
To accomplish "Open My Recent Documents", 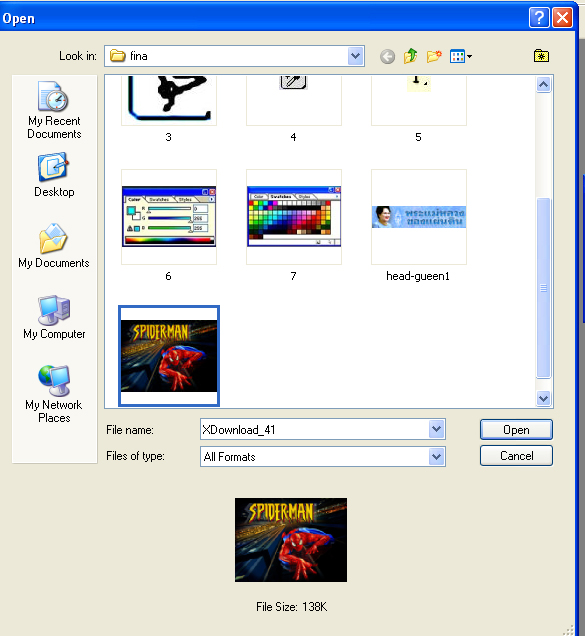I will (54, 110).
